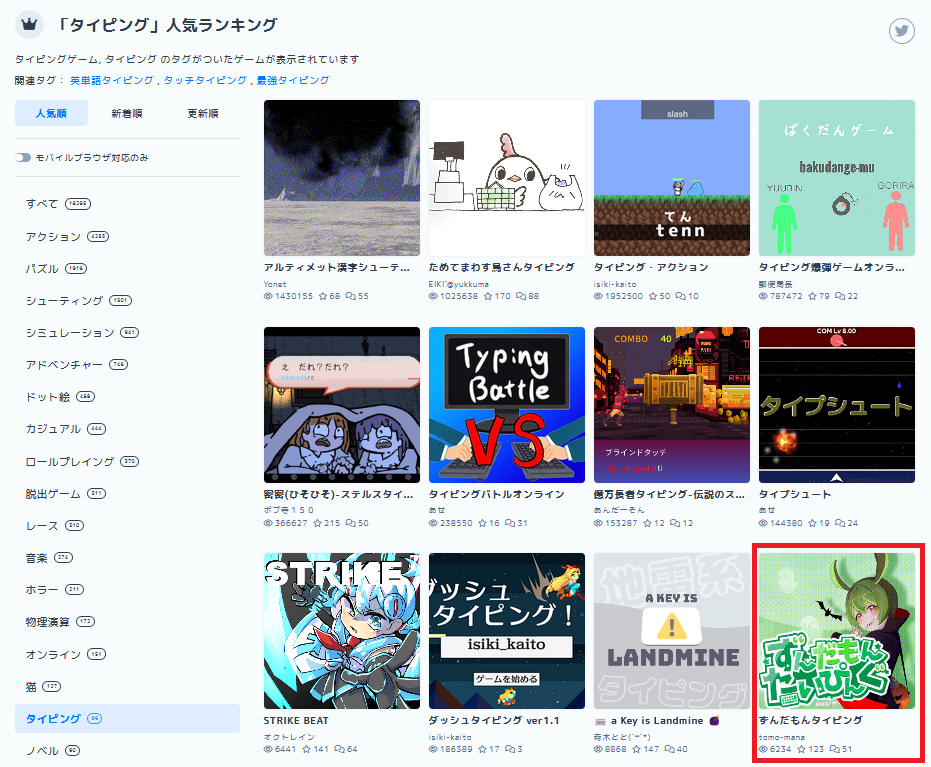The image size is (931, 767).
Task: Click comment icon showing 64
Action: (x=339, y=749)
